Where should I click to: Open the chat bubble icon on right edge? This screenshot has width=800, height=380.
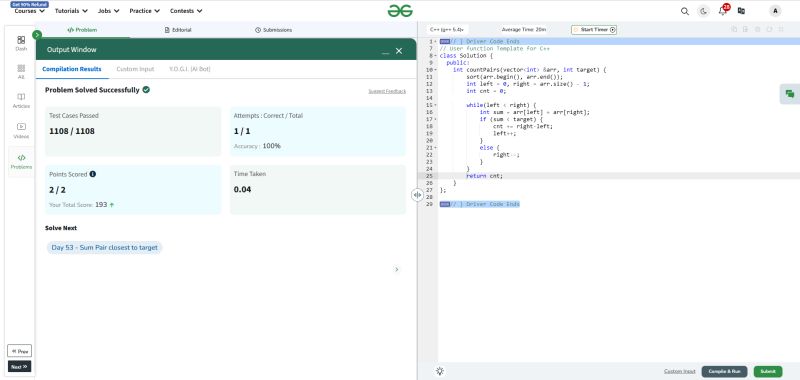[790, 94]
